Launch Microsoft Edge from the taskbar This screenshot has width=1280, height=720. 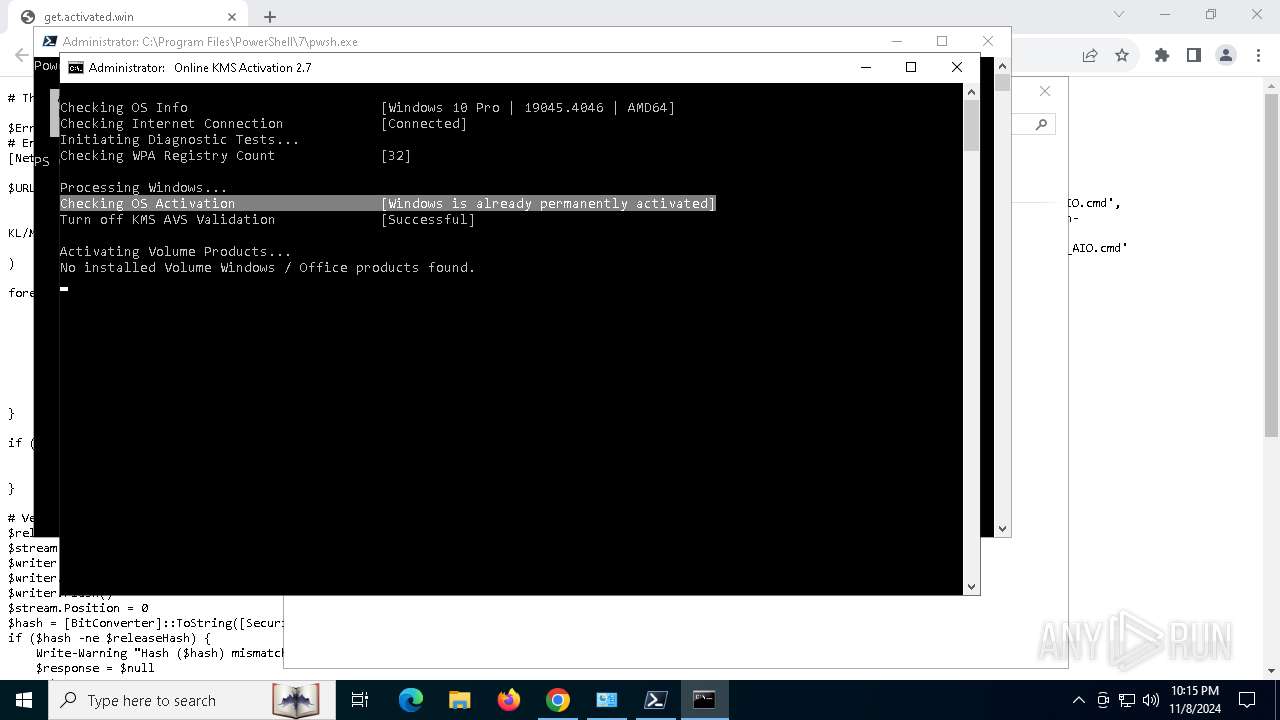[x=411, y=700]
